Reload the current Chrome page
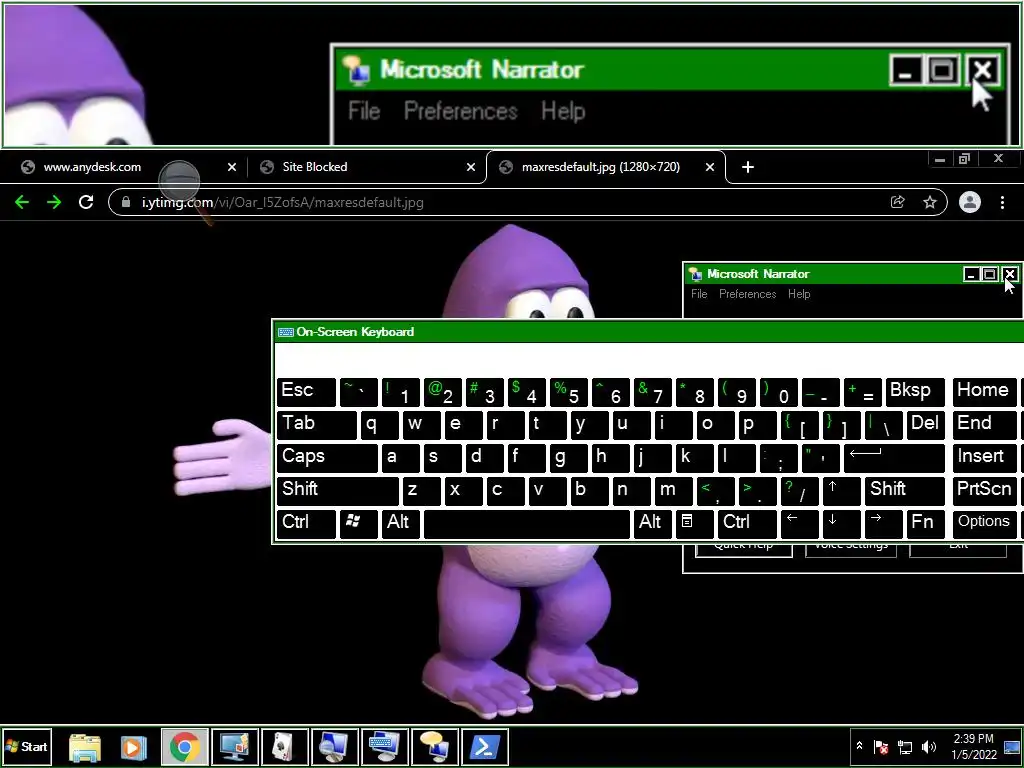This screenshot has height=768, width=1024. pos(86,202)
